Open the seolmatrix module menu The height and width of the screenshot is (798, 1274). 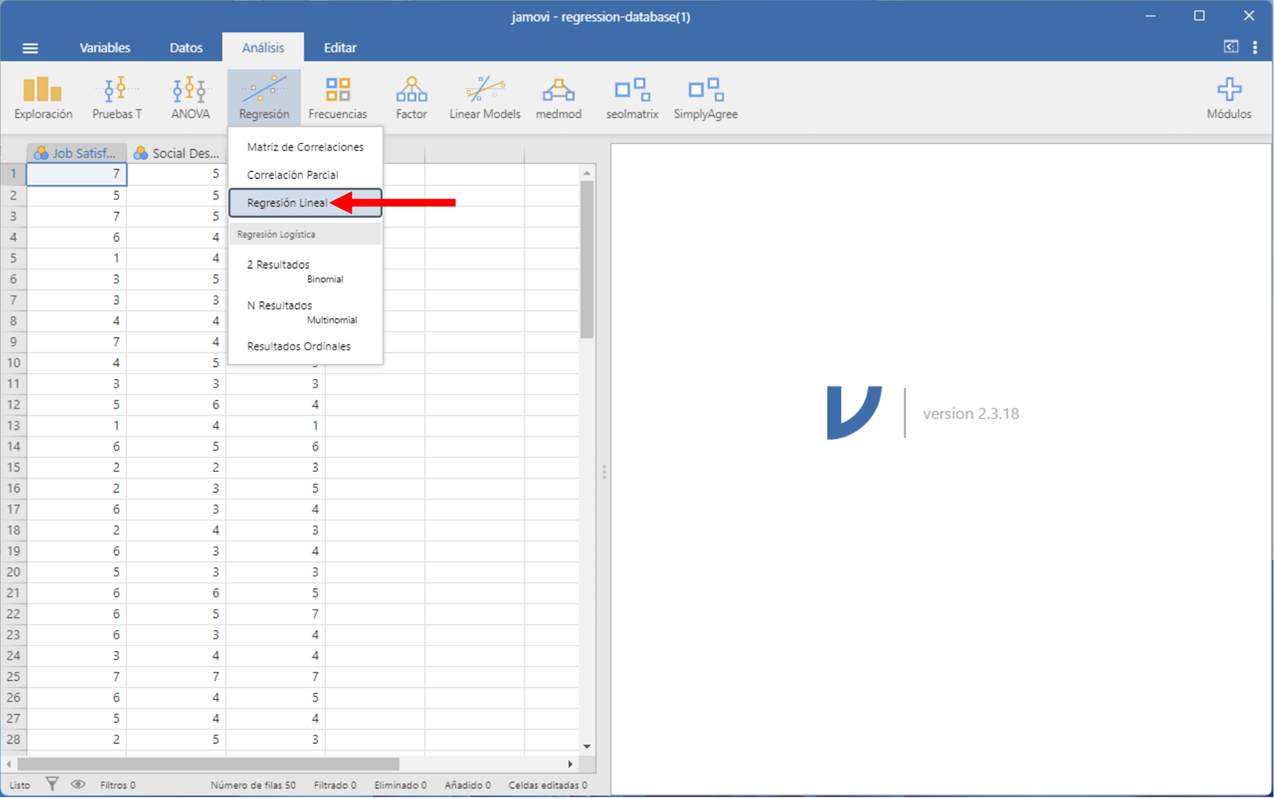pyautogui.click(x=632, y=98)
